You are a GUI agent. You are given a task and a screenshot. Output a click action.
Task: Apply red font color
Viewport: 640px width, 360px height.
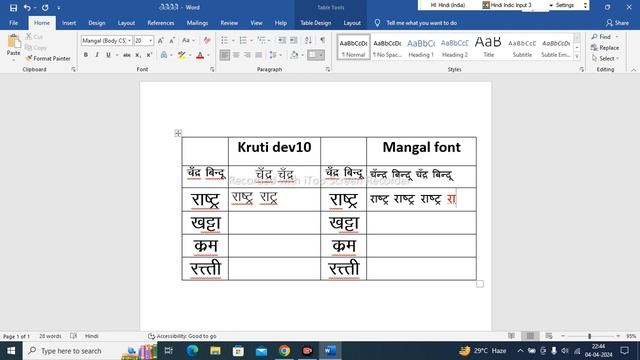200,55
